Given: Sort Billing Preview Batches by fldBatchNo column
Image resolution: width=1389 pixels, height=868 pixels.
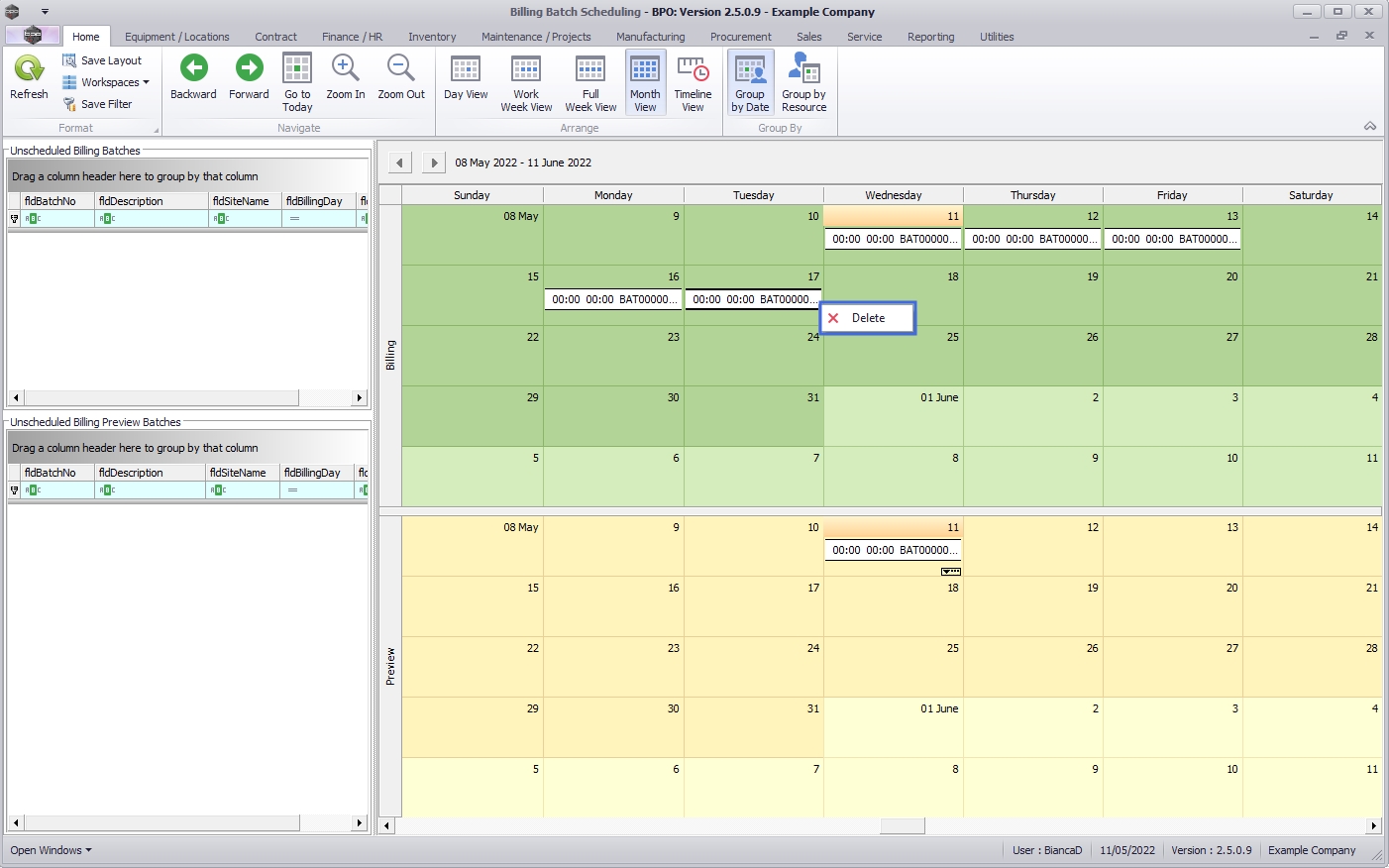Looking at the screenshot, I should tap(57, 473).
